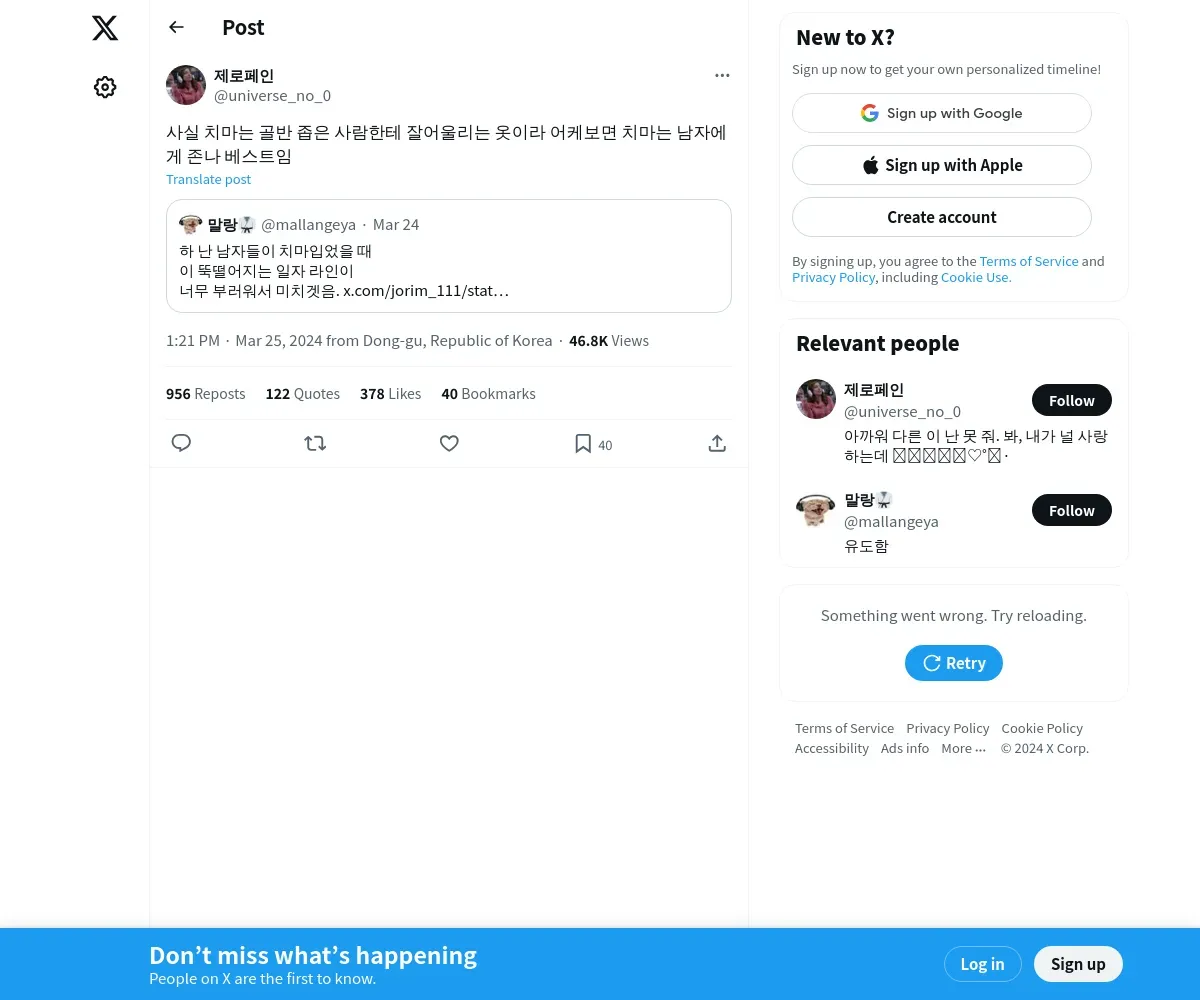Click the repost arrows icon
Screen dimensions: 1200x1000
[x=315, y=443]
